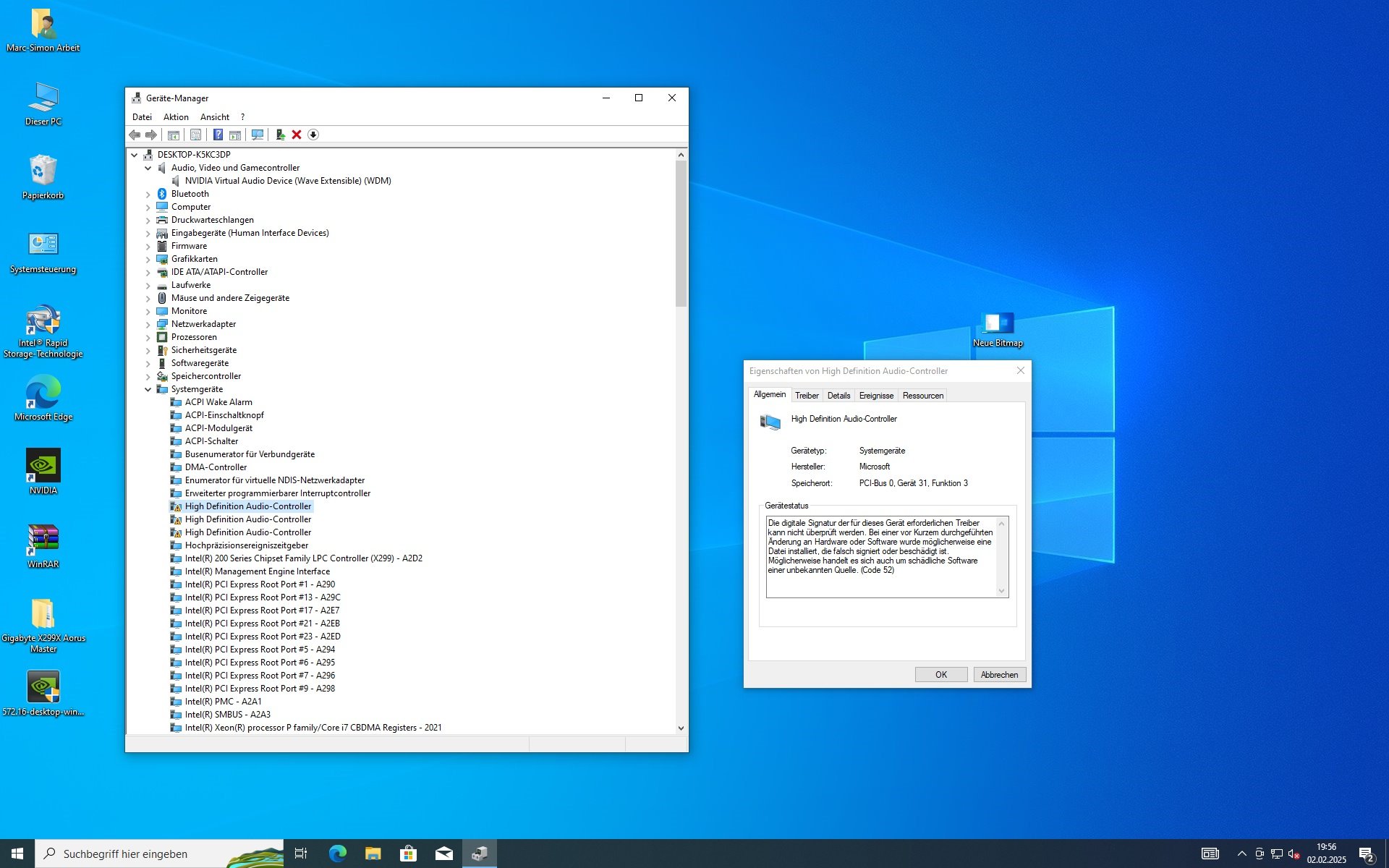Click the disable device down-arrow icon
Image resolution: width=1389 pixels, height=868 pixels.
(313, 135)
